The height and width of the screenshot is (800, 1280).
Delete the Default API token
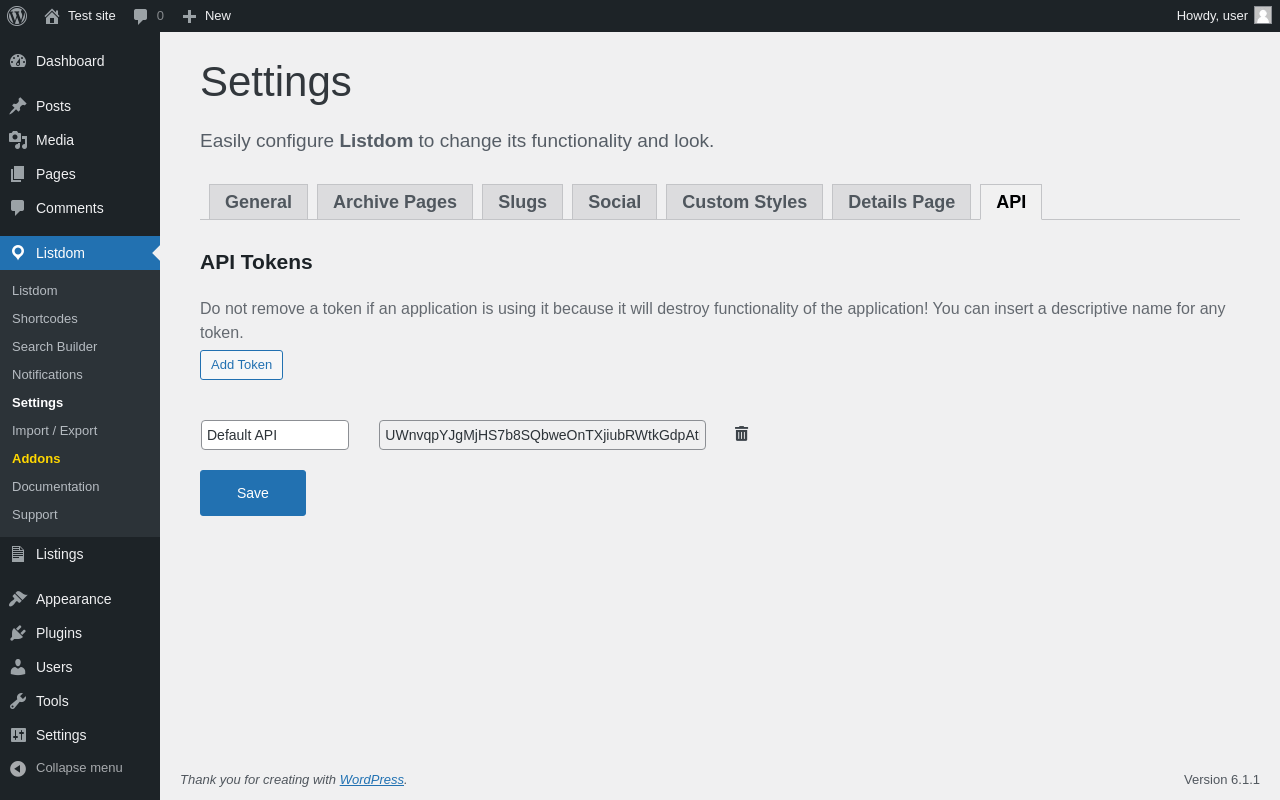pos(741,434)
